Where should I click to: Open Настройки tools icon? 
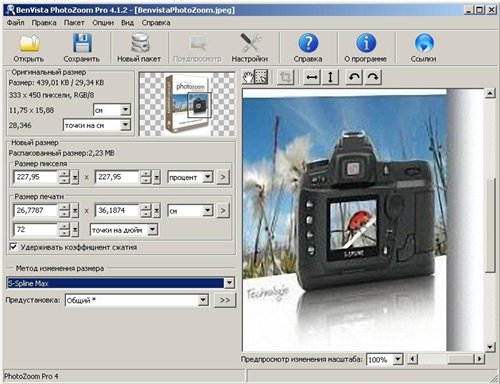click(x=251, y=43)
